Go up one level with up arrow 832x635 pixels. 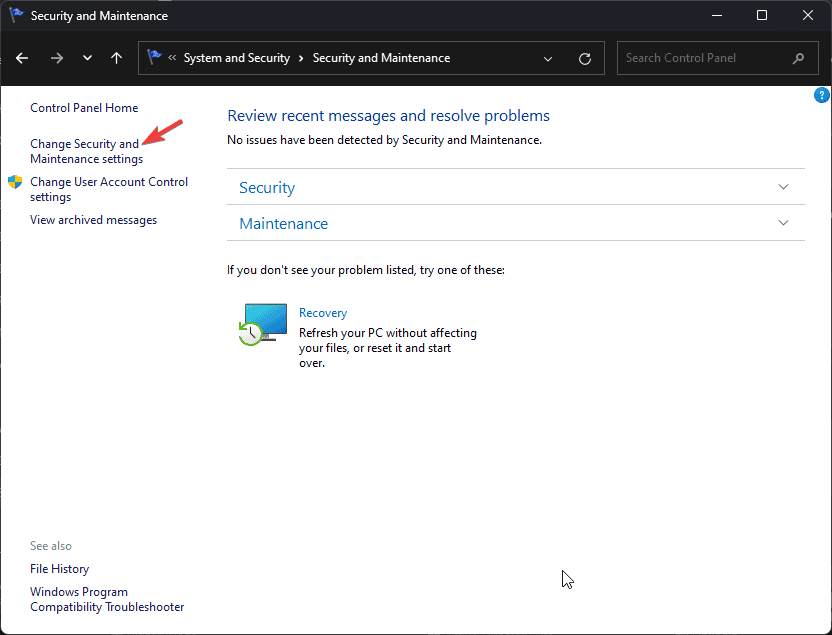coord(116,58)
